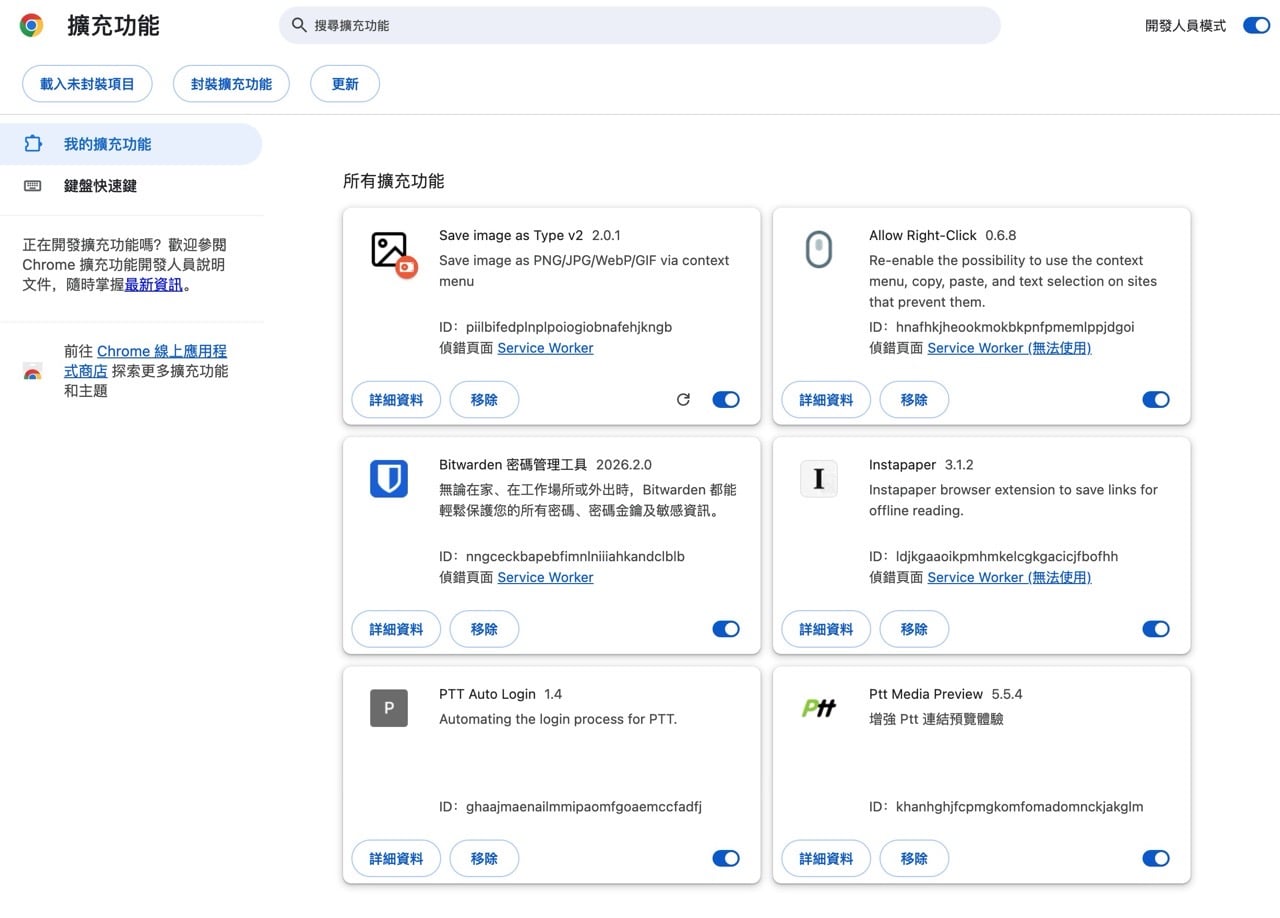Screen dimensions: 1280x918
Task: Open Instapaper 詳細資料
Action: pyautogui.click(x=825, y=629)
